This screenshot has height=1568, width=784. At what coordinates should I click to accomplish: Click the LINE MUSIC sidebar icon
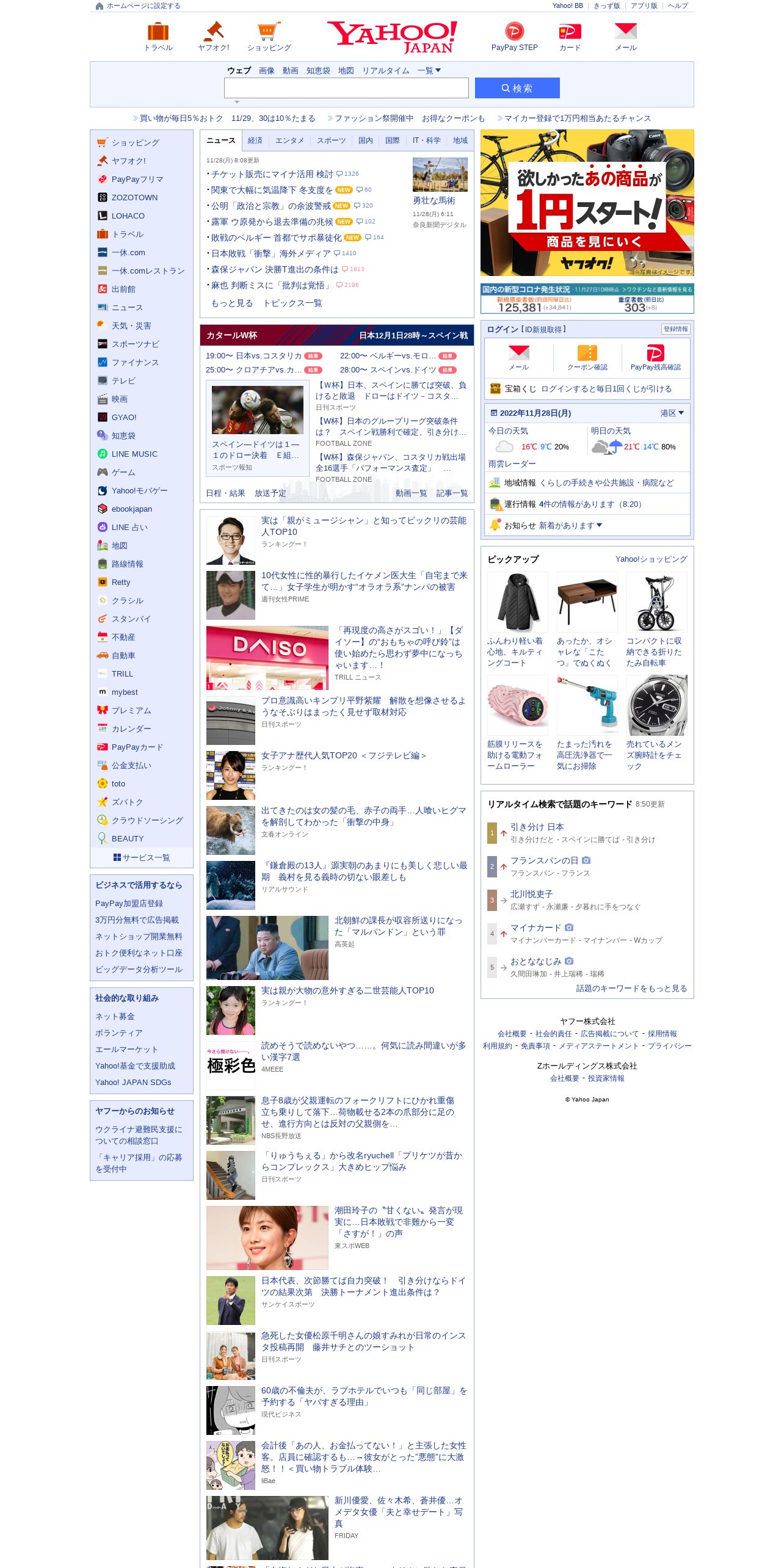tap(103, 454)
